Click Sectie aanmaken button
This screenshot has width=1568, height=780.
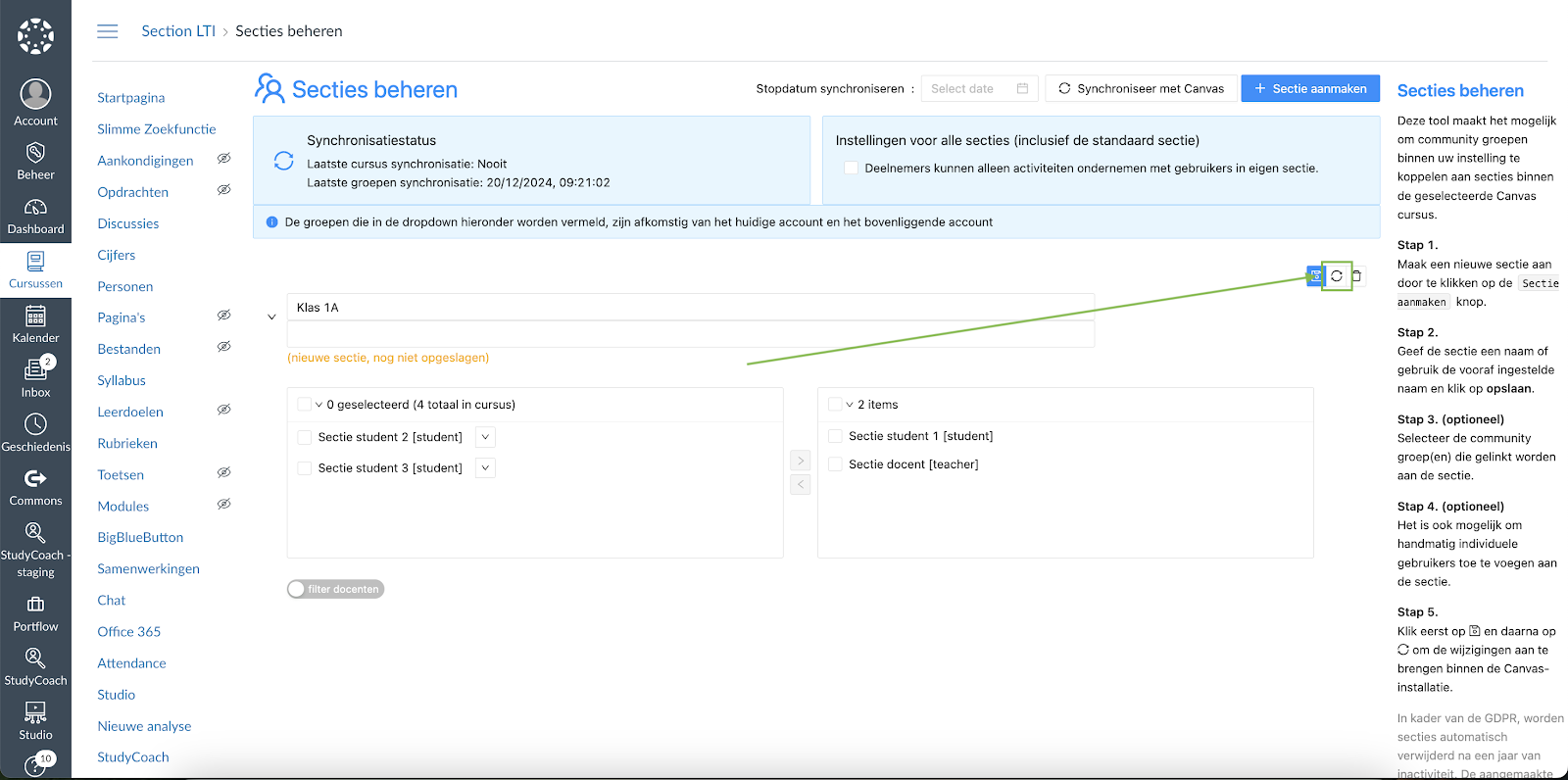1310,88
